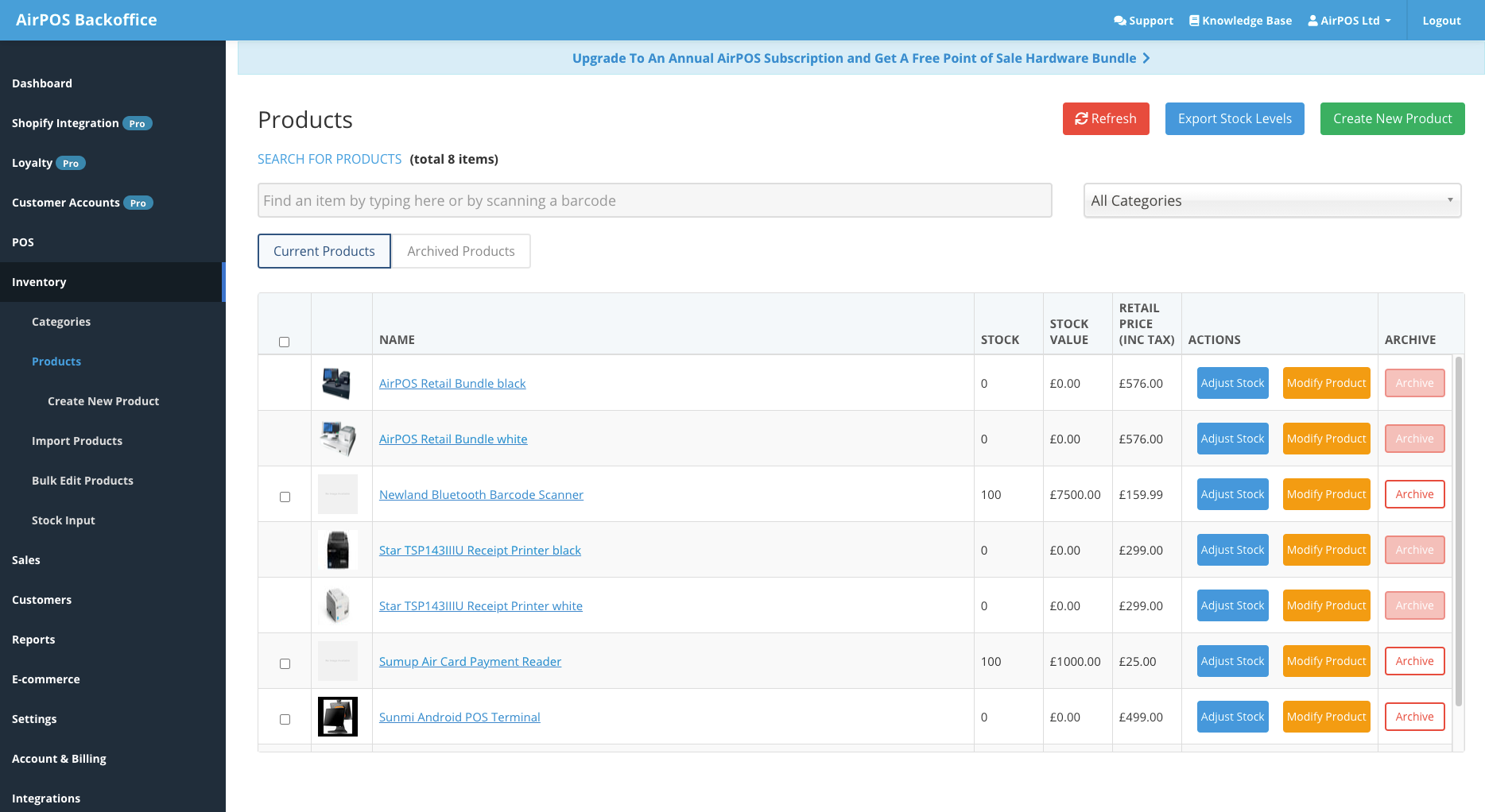The height and width of the screenshot is (812, 1485).
Task: Click the product table vertical scrollbar
Action: point(1458,531)
